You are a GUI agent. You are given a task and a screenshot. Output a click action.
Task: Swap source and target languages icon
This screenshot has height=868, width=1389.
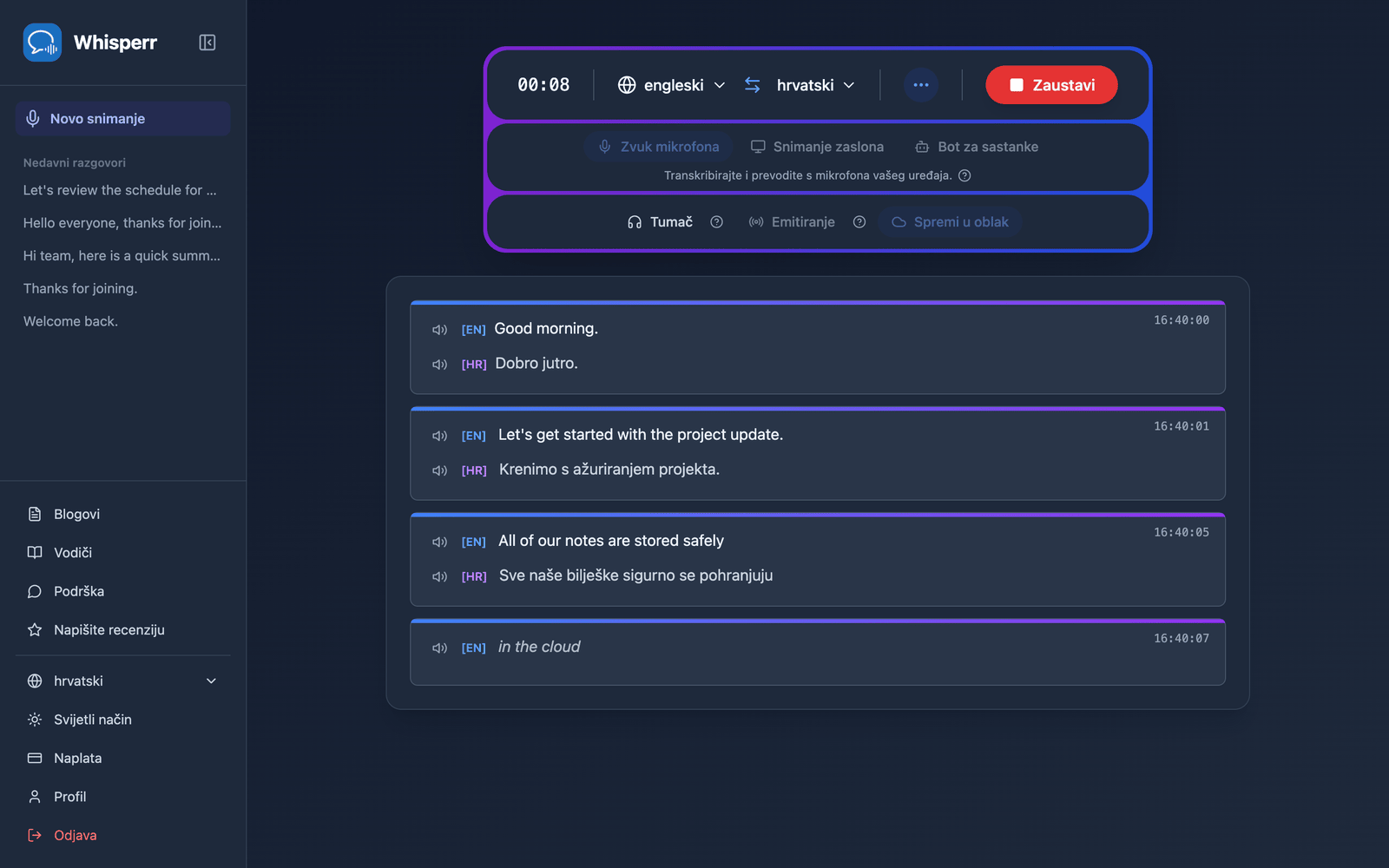click(753, 85)
